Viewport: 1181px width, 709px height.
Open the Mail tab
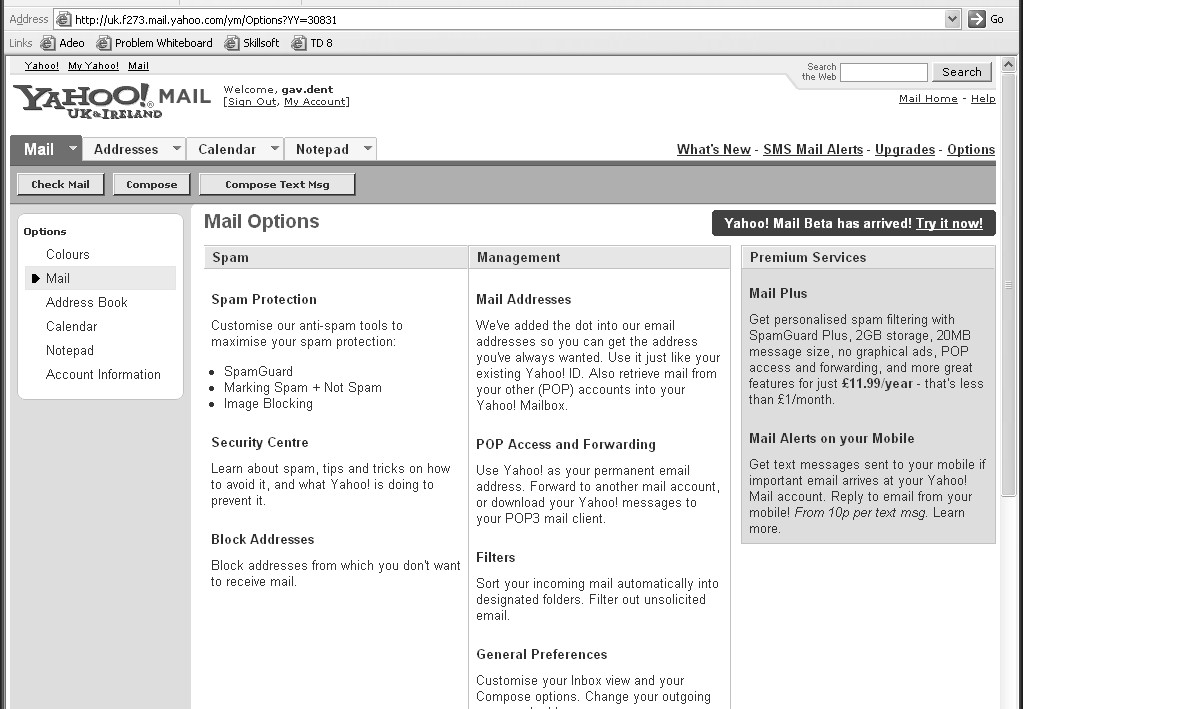tap(38, 149)
